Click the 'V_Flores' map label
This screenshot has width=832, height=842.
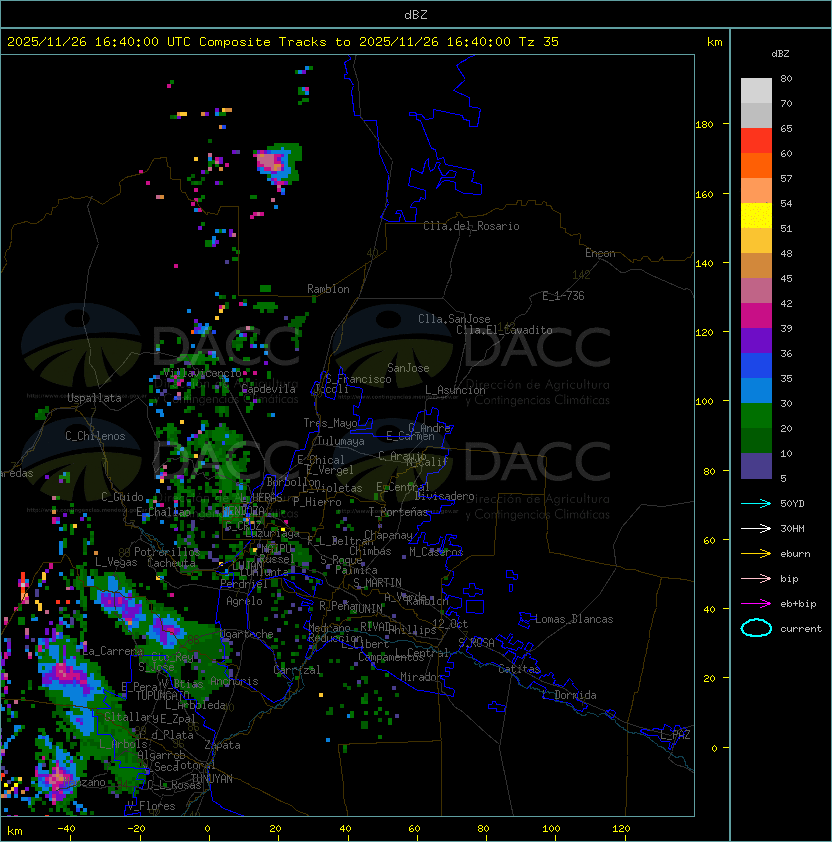151,806
